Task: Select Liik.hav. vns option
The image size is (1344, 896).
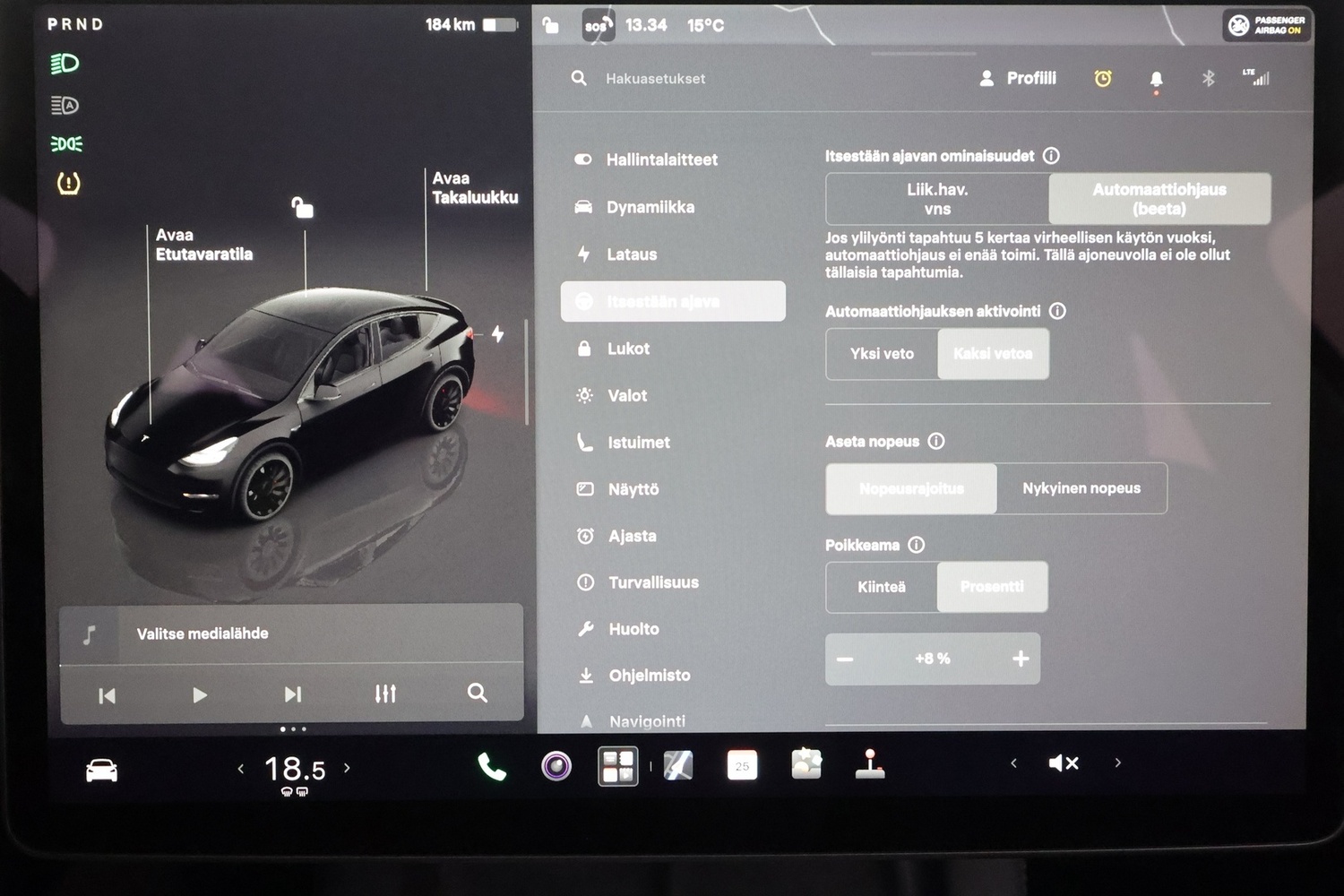Action: (x=937, y=199)
